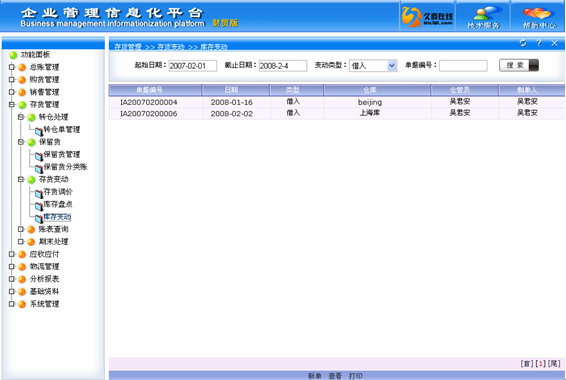This screenshot has width=566, height=380.
Task: Click page icon next to 存货调价
Action: [39, 194]
